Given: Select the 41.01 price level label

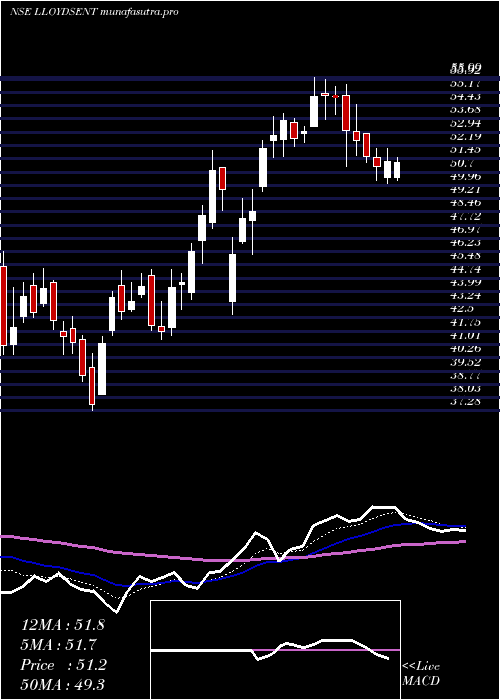Looking at the screenshot, I should coord(465,335).
